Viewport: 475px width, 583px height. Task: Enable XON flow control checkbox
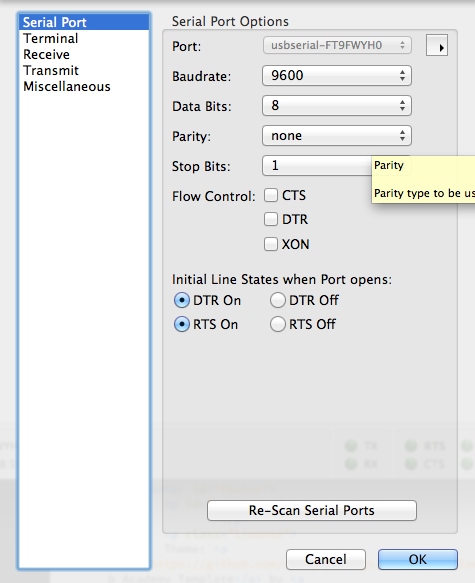pyautogui.click(x=271, y=244)
